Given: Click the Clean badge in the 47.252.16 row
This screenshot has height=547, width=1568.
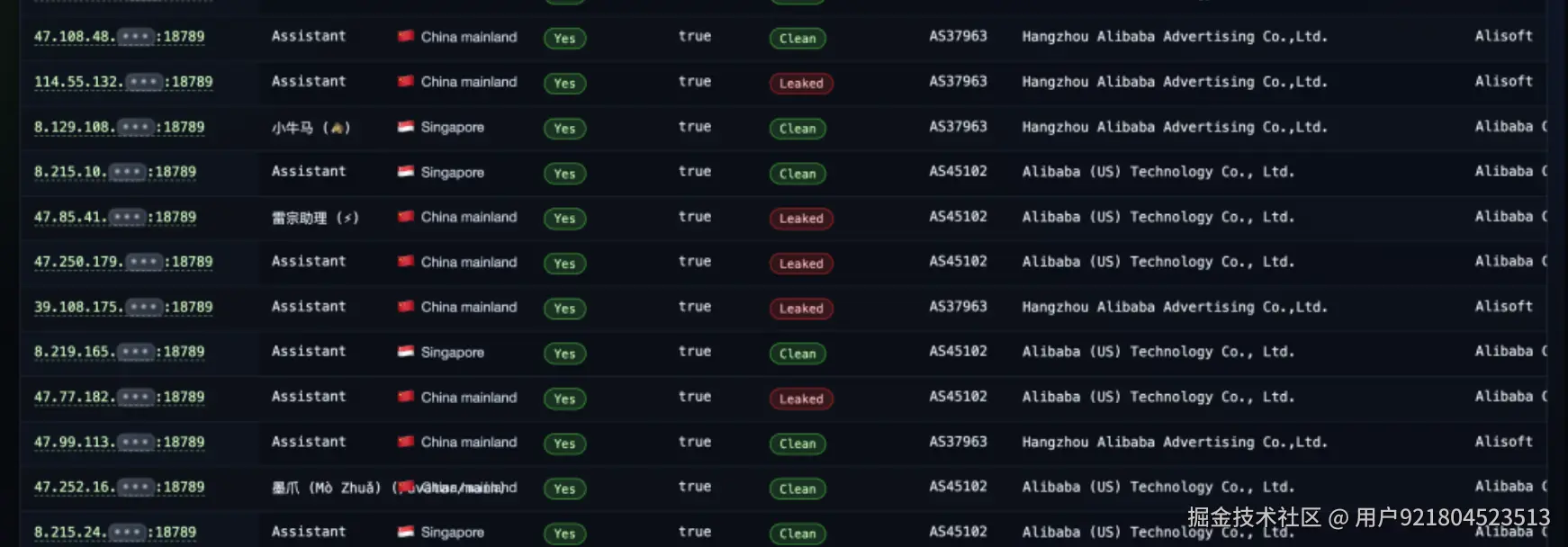Looking at the screenshot, I should point(798,489).
